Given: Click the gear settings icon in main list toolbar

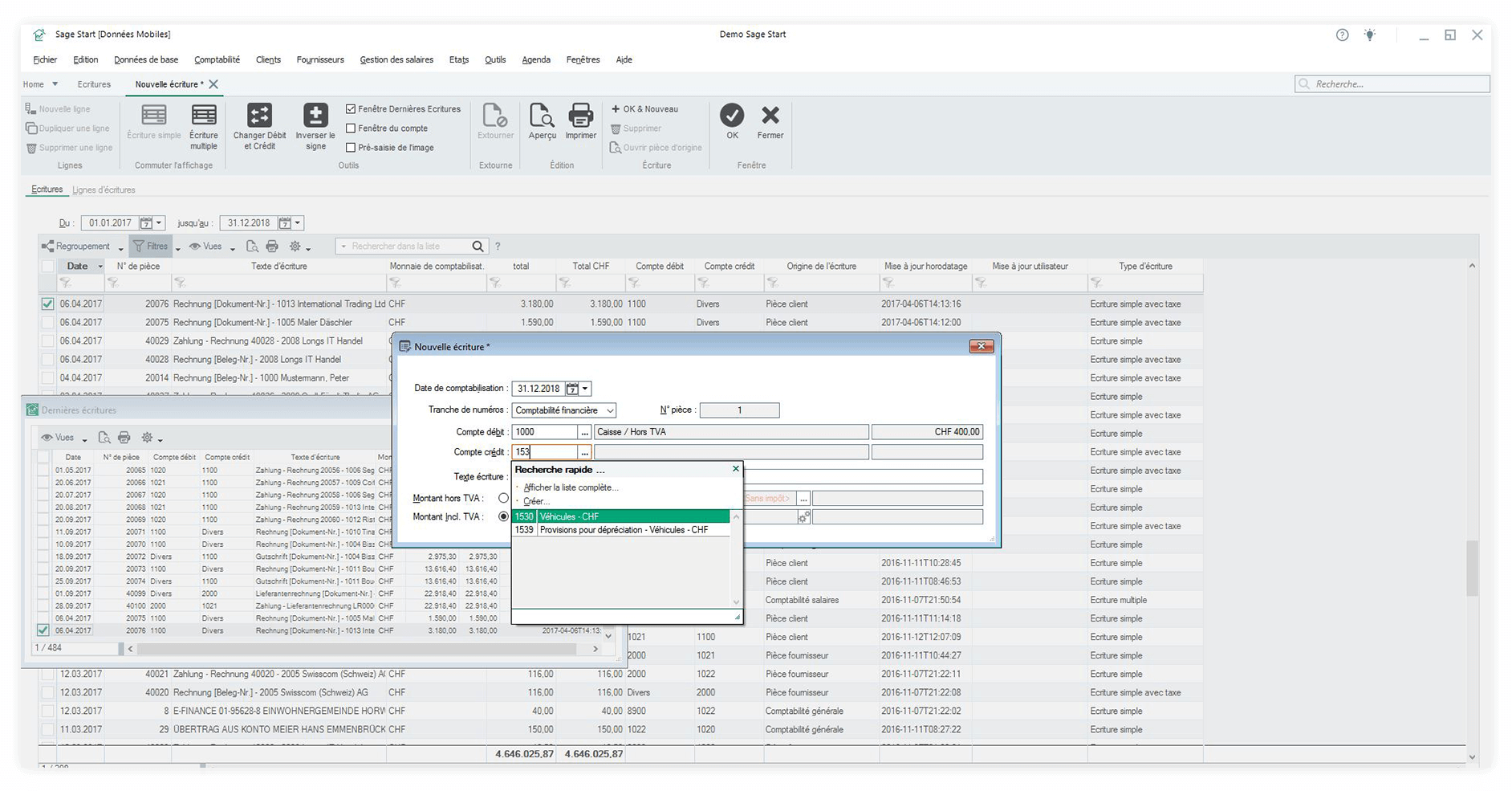Looking at the screenshot, I should point(295,247).
